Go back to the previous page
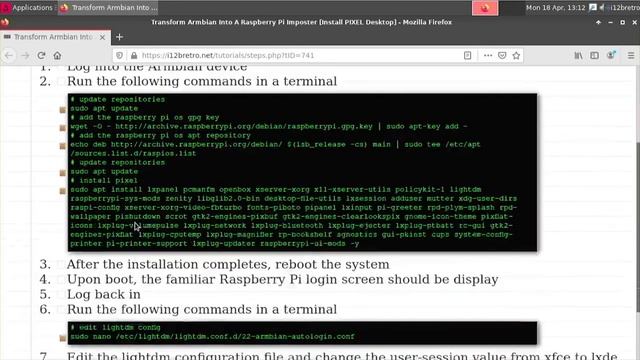Viewport: 640px width, 360px height. (x=9, y=56)
